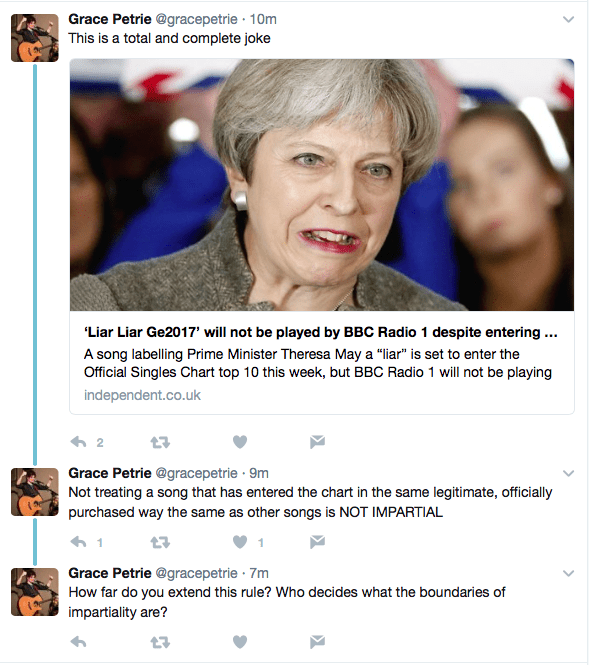Viewport: 589px width, 665px height.
Task: Visit the independent.co.uk source link
Action: click(x=142, y=395)
